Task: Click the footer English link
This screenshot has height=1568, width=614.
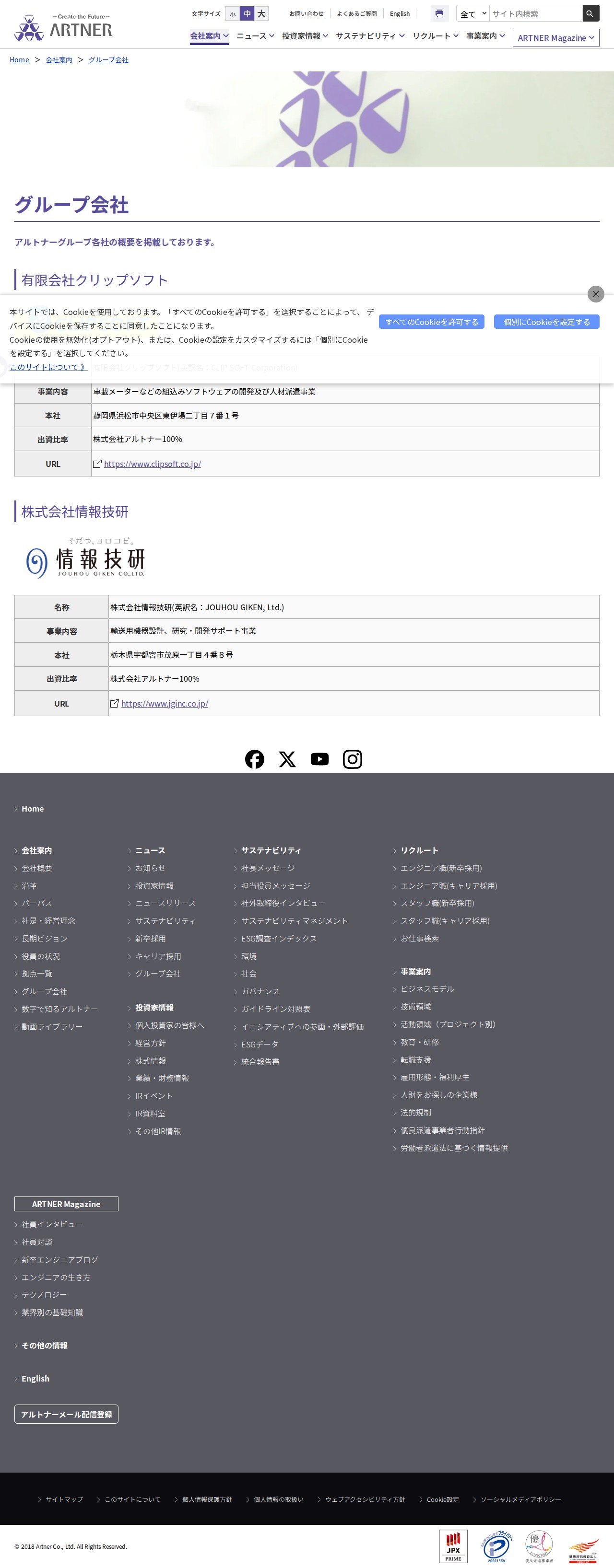Action: click(x=35, y=1379)
